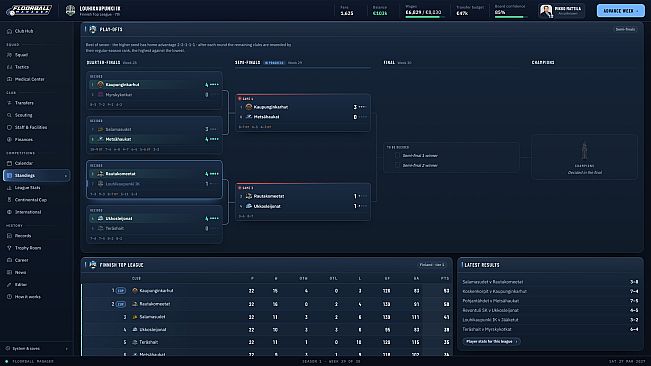Click the Transfers sidebar icon

pos(9,103)
